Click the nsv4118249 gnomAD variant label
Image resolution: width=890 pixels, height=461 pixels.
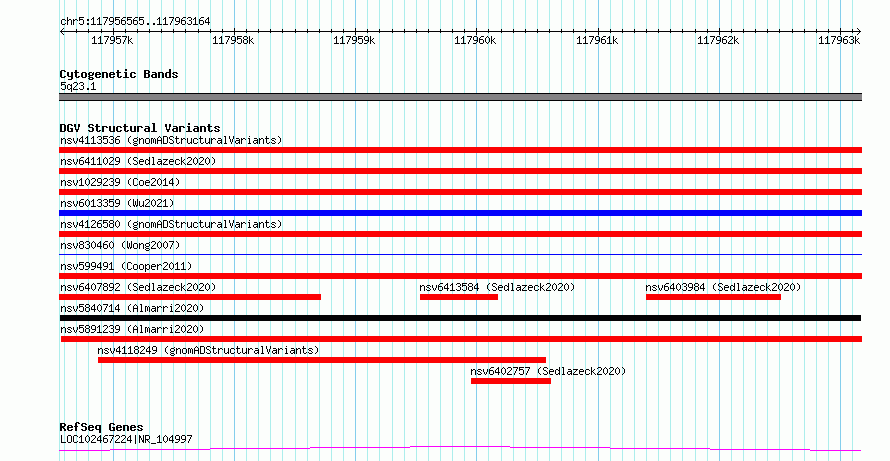pyautogui.click(x=208, y=350)
